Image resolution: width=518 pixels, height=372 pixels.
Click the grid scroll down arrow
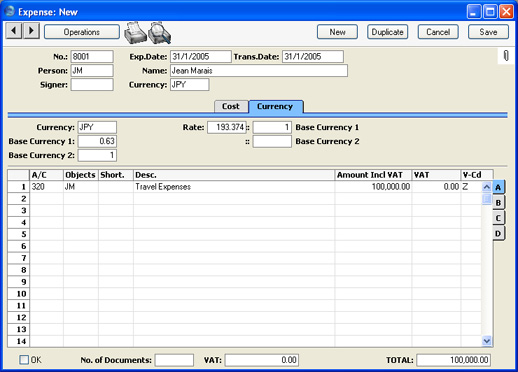(x=487, y=341)
